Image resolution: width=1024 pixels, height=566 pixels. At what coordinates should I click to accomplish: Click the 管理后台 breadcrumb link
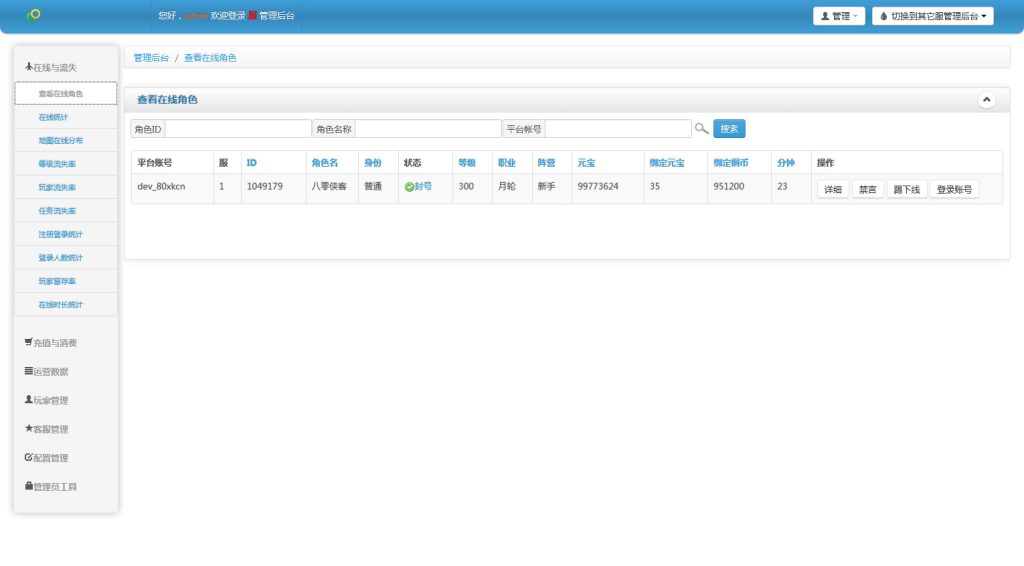(x=151, y=58)
